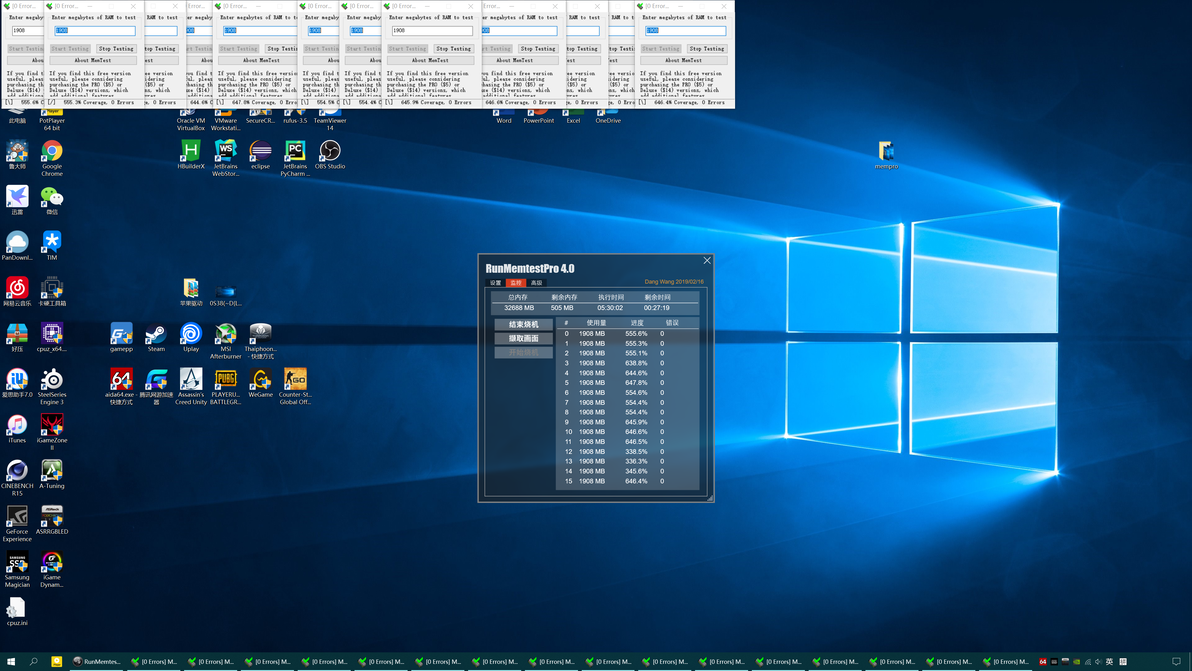
Task: Open the Windows Start menu
Action: click(11, 662)
